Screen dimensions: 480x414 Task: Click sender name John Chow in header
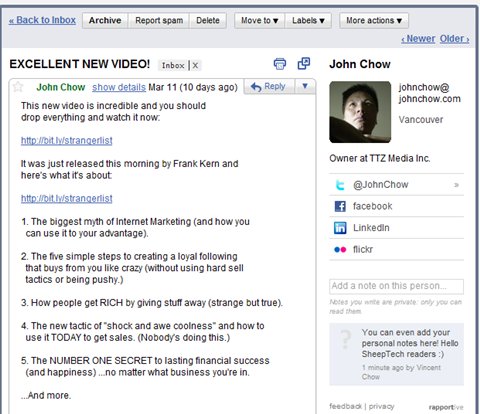pyautogui.click(x=61, y=87)
